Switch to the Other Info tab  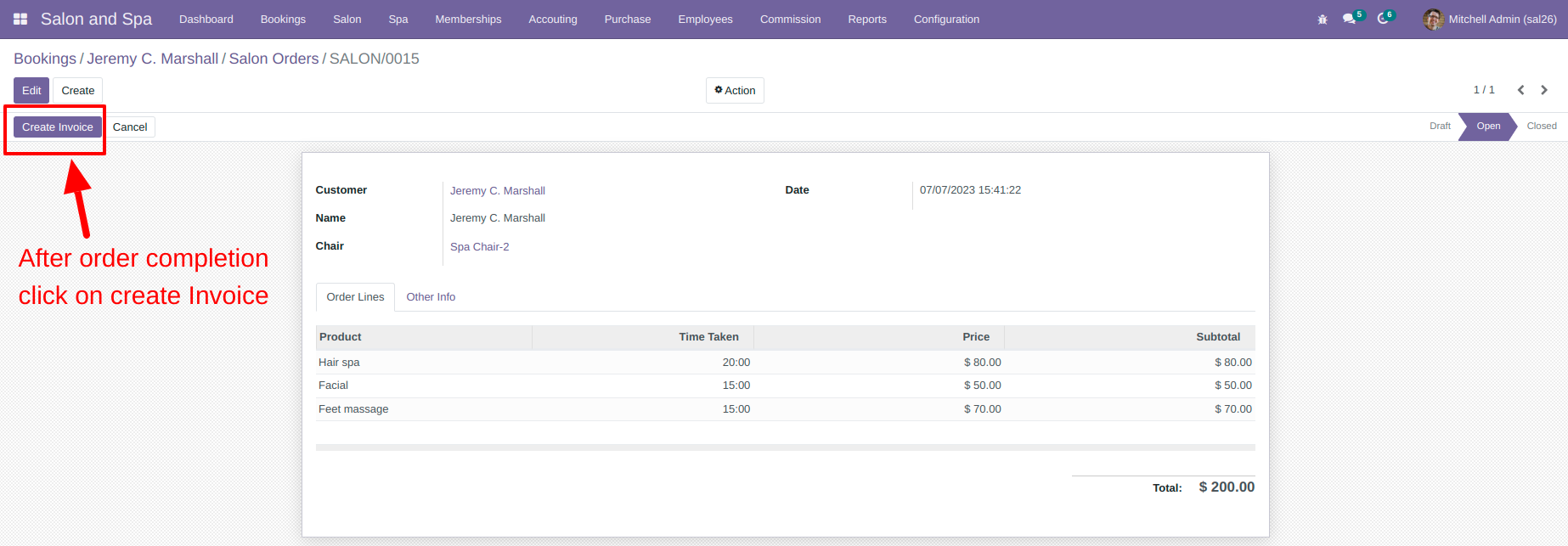coord(431,296)
